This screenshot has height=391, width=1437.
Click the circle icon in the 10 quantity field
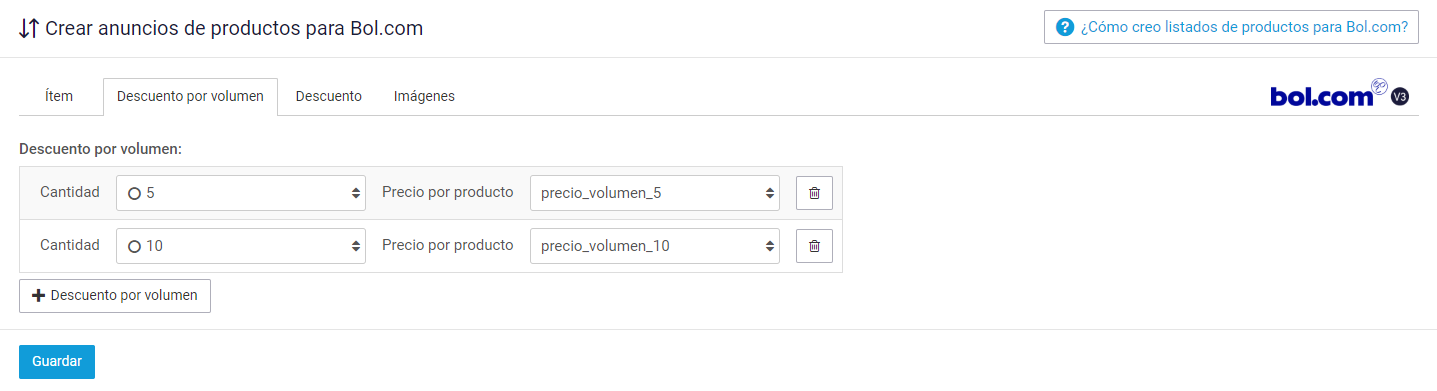(x=134, y=246)
